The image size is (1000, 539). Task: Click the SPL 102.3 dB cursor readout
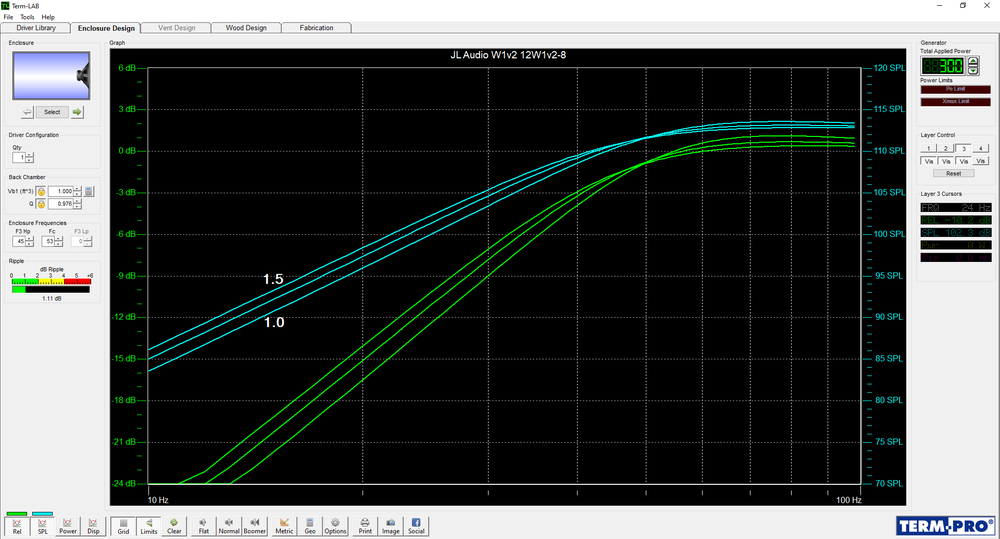point(955,233)
